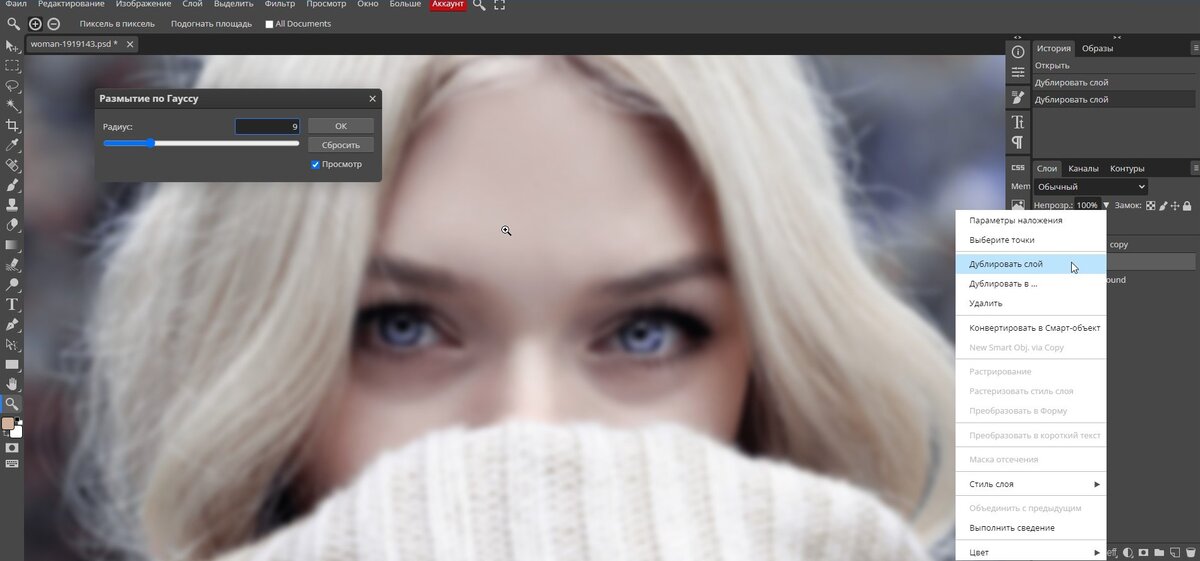This screenshot has width=1200, height=561.
Task: Lock position cross-arrows icon
Action: [1174, 205]
